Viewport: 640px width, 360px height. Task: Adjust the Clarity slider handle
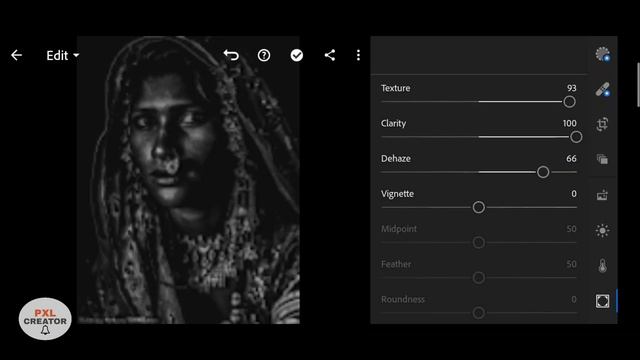pyautogui.click(x=576, y=137)
